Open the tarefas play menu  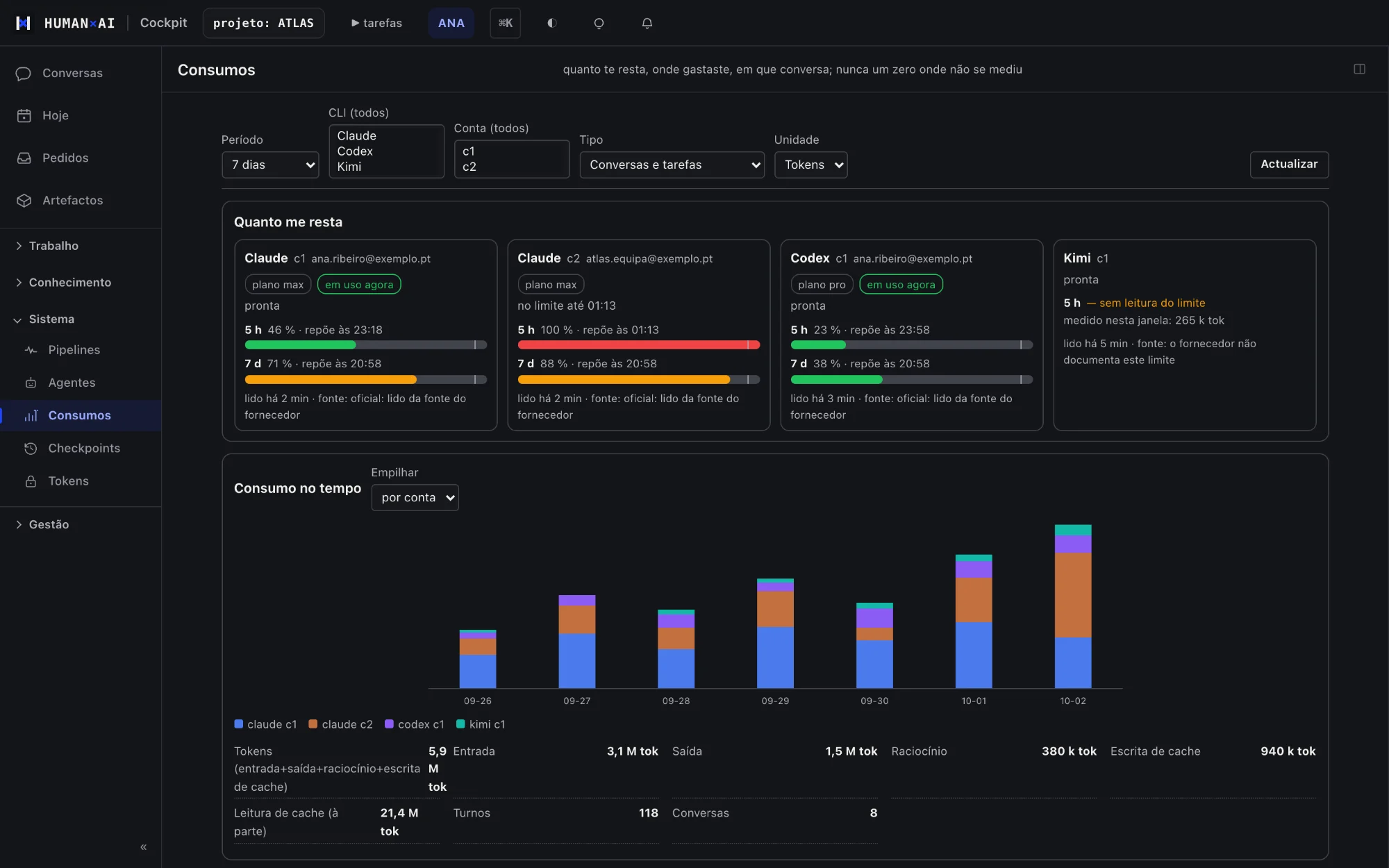376,23
